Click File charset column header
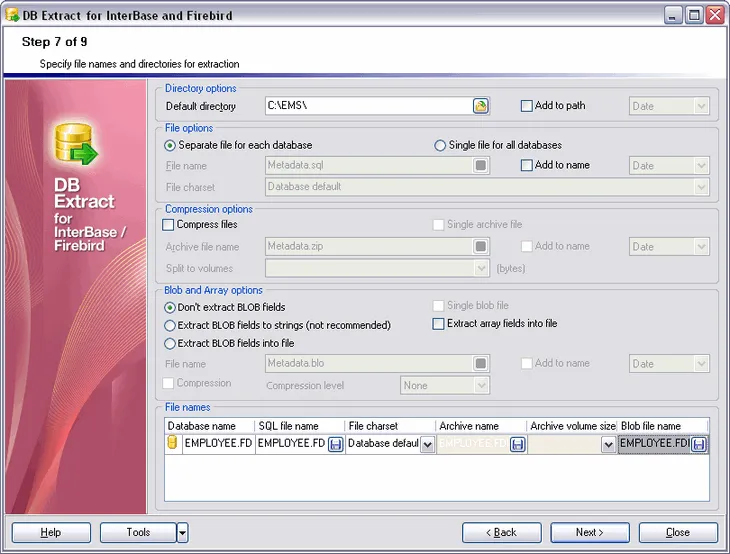This screenshot has width=730, height=554. pyautogui.click(x=390, y=426)
